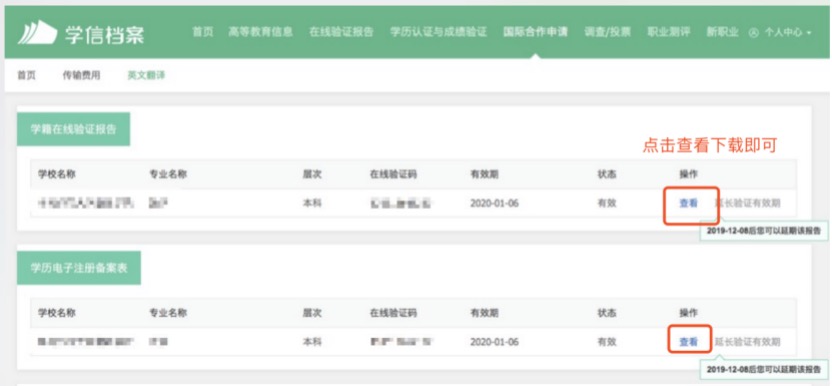The image size is (832, 386).
Task: Click the user avatar icon
Action: (753, 32)
